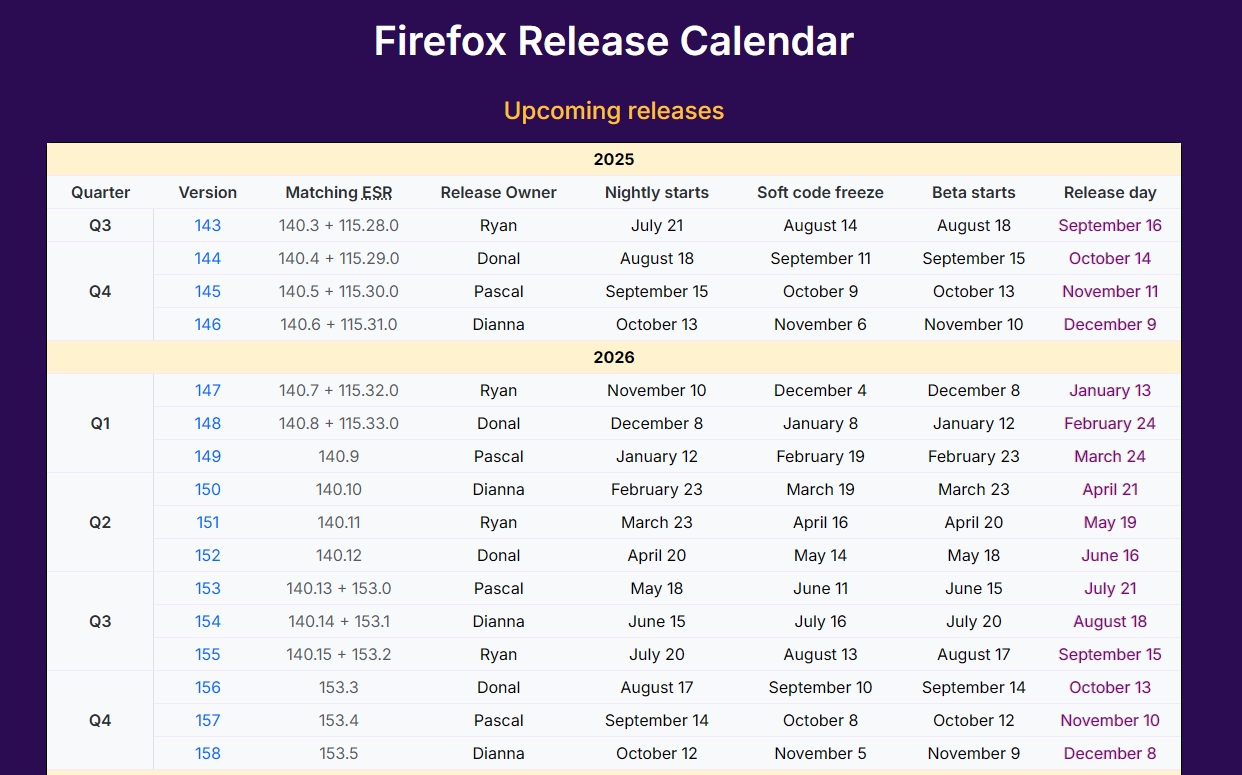Open the version 144 link
Viewport: 1242px width, 775px height.
(208, 258)
